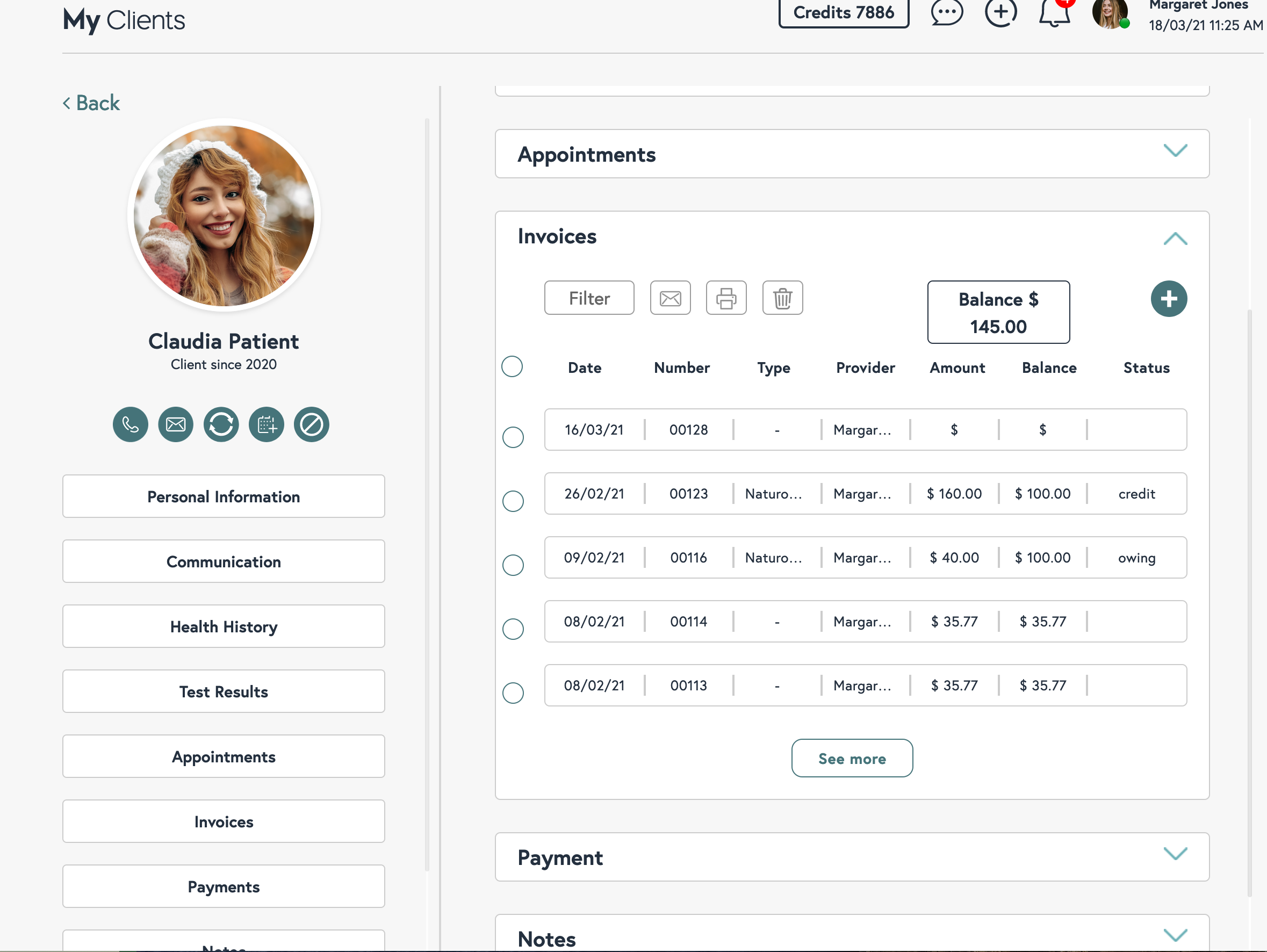This screenshot has height=952, width=1267.
Task: Click the email icon under the client photo
Action: [175, 424]
